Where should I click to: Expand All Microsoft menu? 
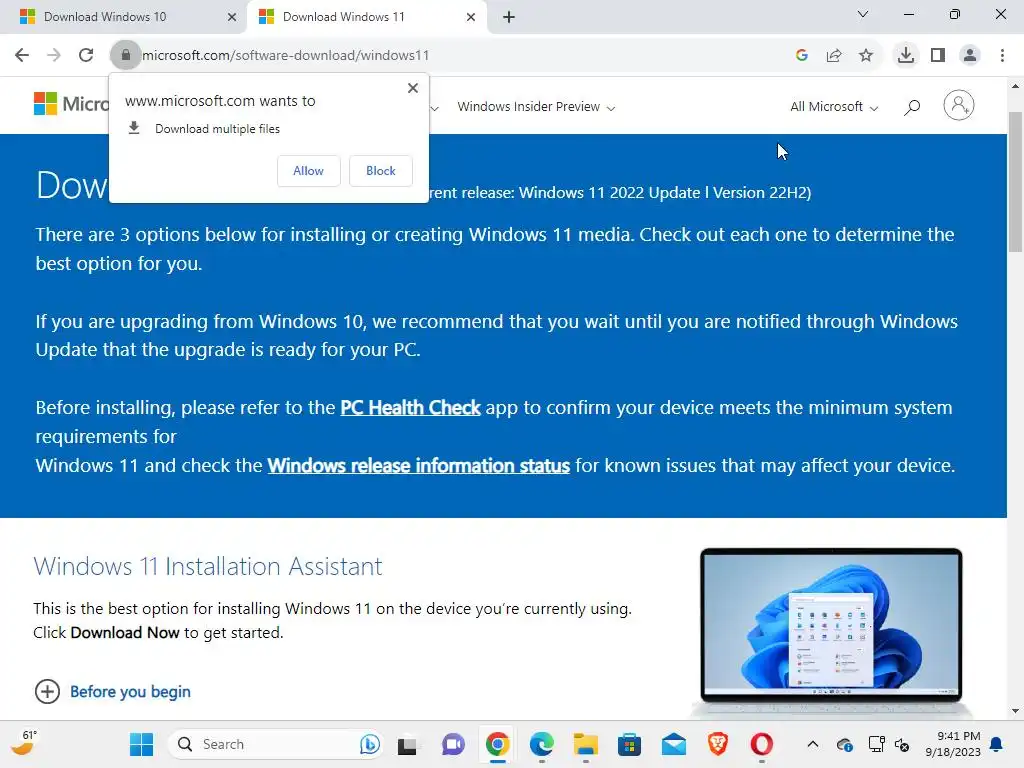coord(834,107)
